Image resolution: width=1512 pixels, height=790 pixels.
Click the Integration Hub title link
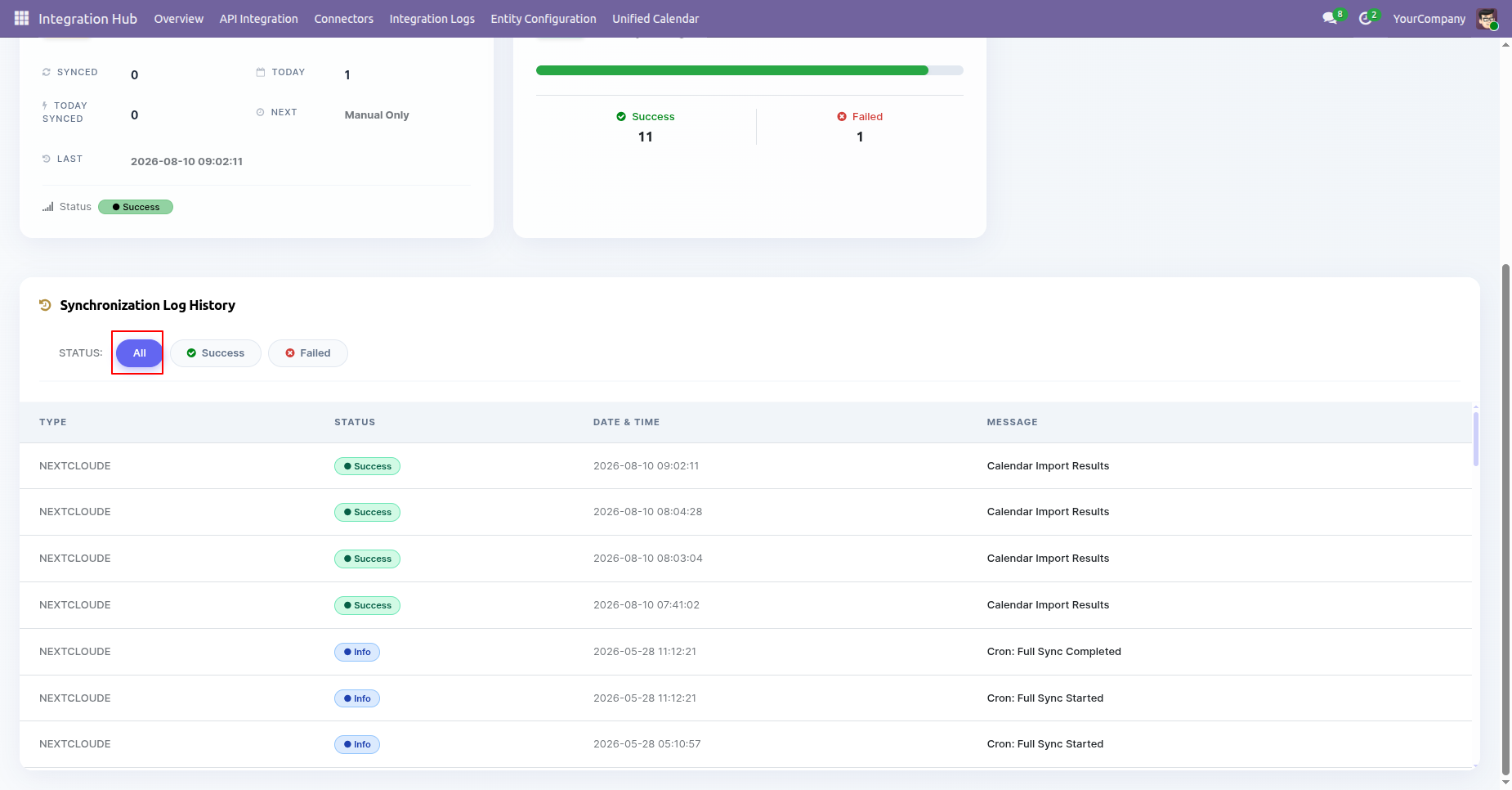pos(87,19)
